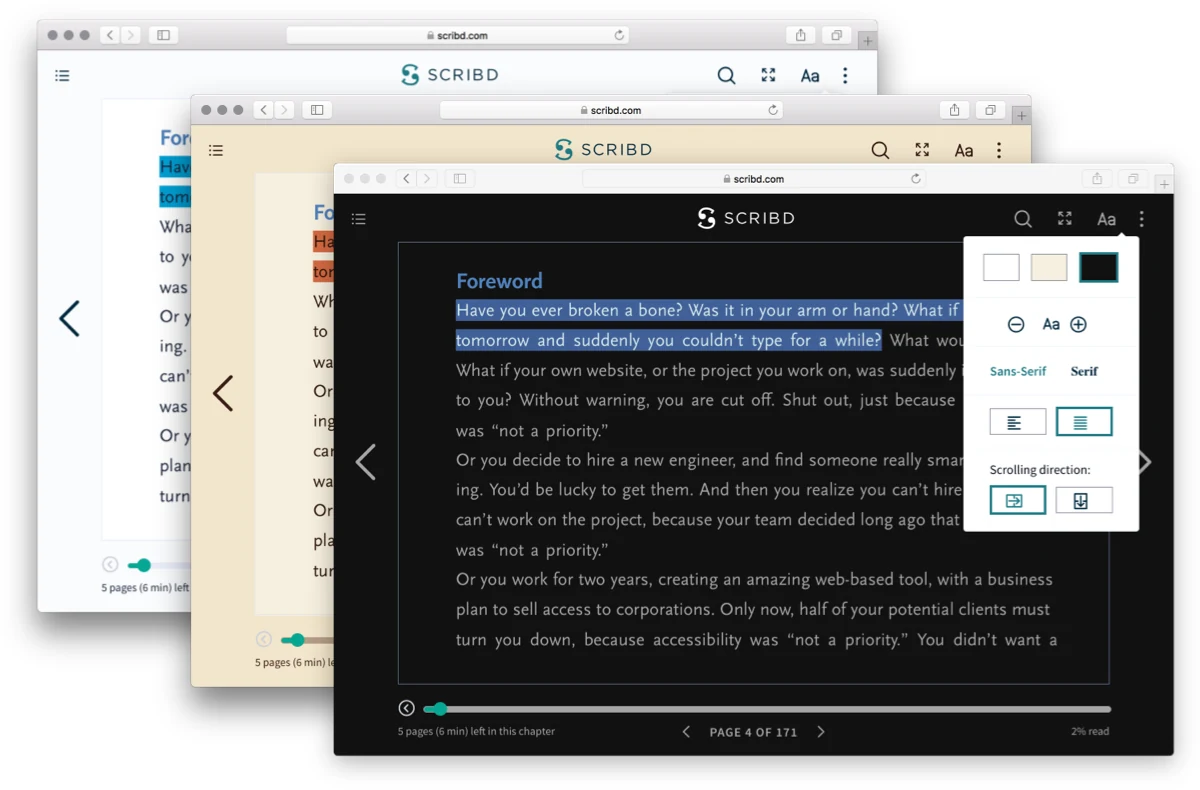Select the sepia background theme swatch
1200x790 pixels.
pos(1049,267)
